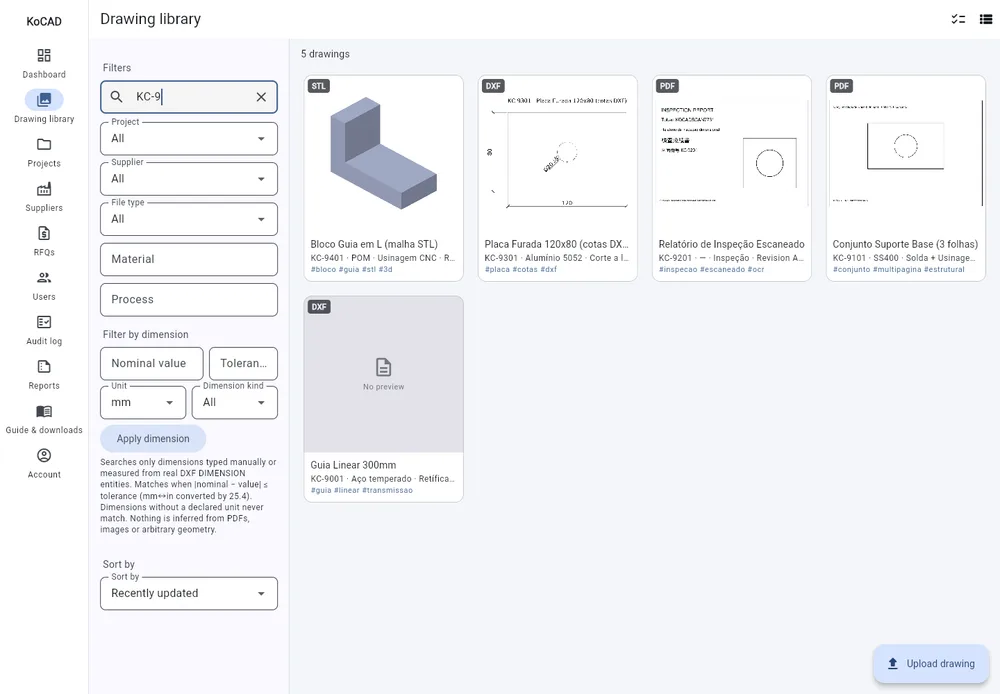This screenshot has width=1000, height=694.
Task: Open the RFQs document icon
Action: click(x=44, y=233)
